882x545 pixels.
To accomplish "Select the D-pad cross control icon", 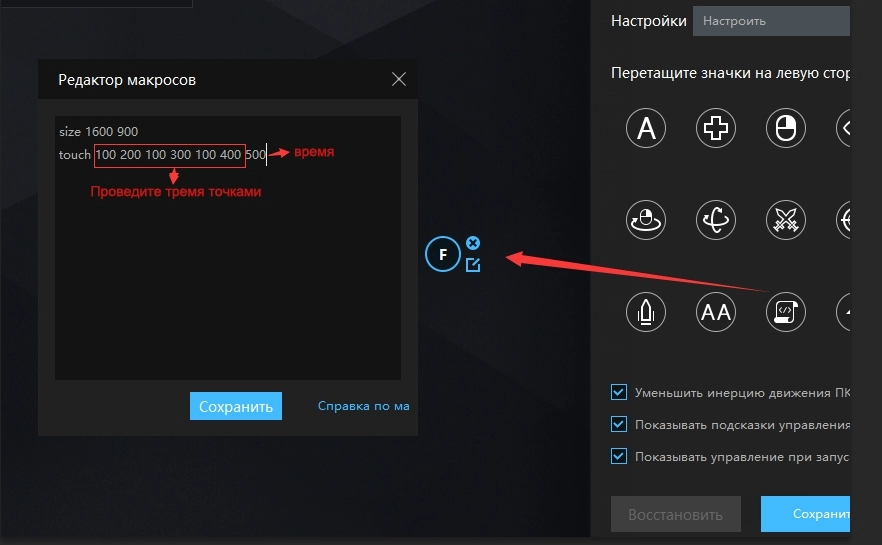I will click(x=716, y=127).
